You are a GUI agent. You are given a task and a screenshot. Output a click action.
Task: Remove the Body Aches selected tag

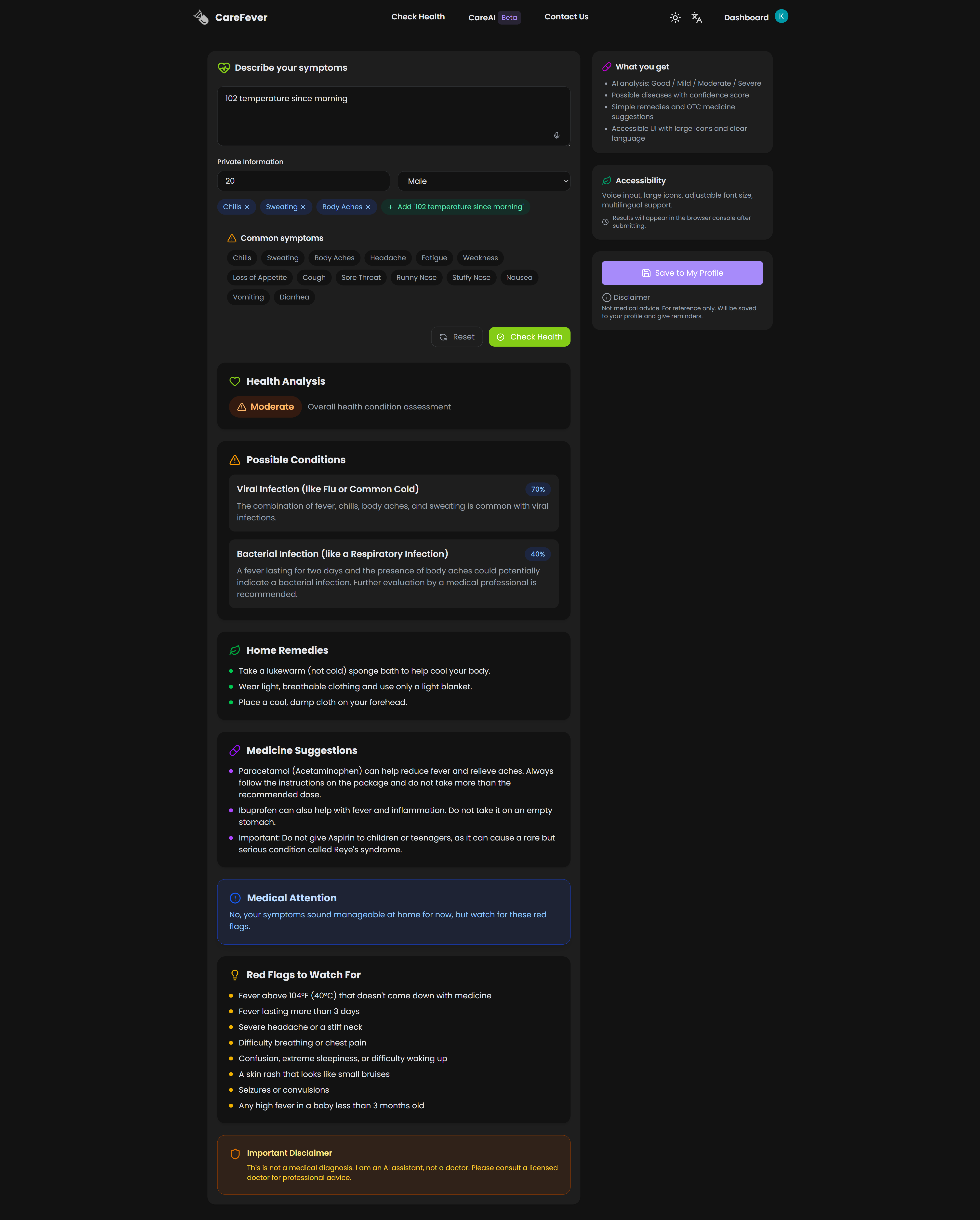(368, 207)
